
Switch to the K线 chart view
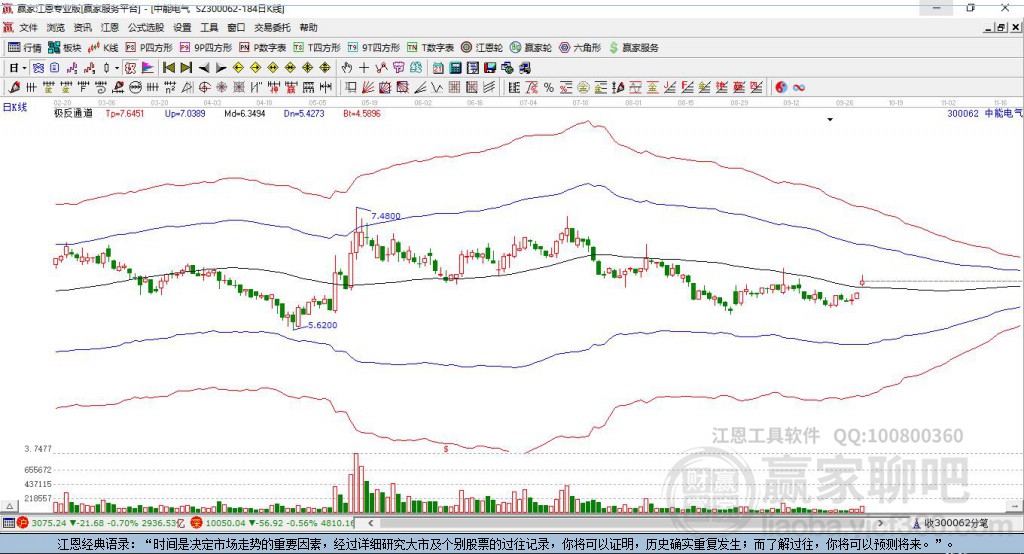click(103, 48)
